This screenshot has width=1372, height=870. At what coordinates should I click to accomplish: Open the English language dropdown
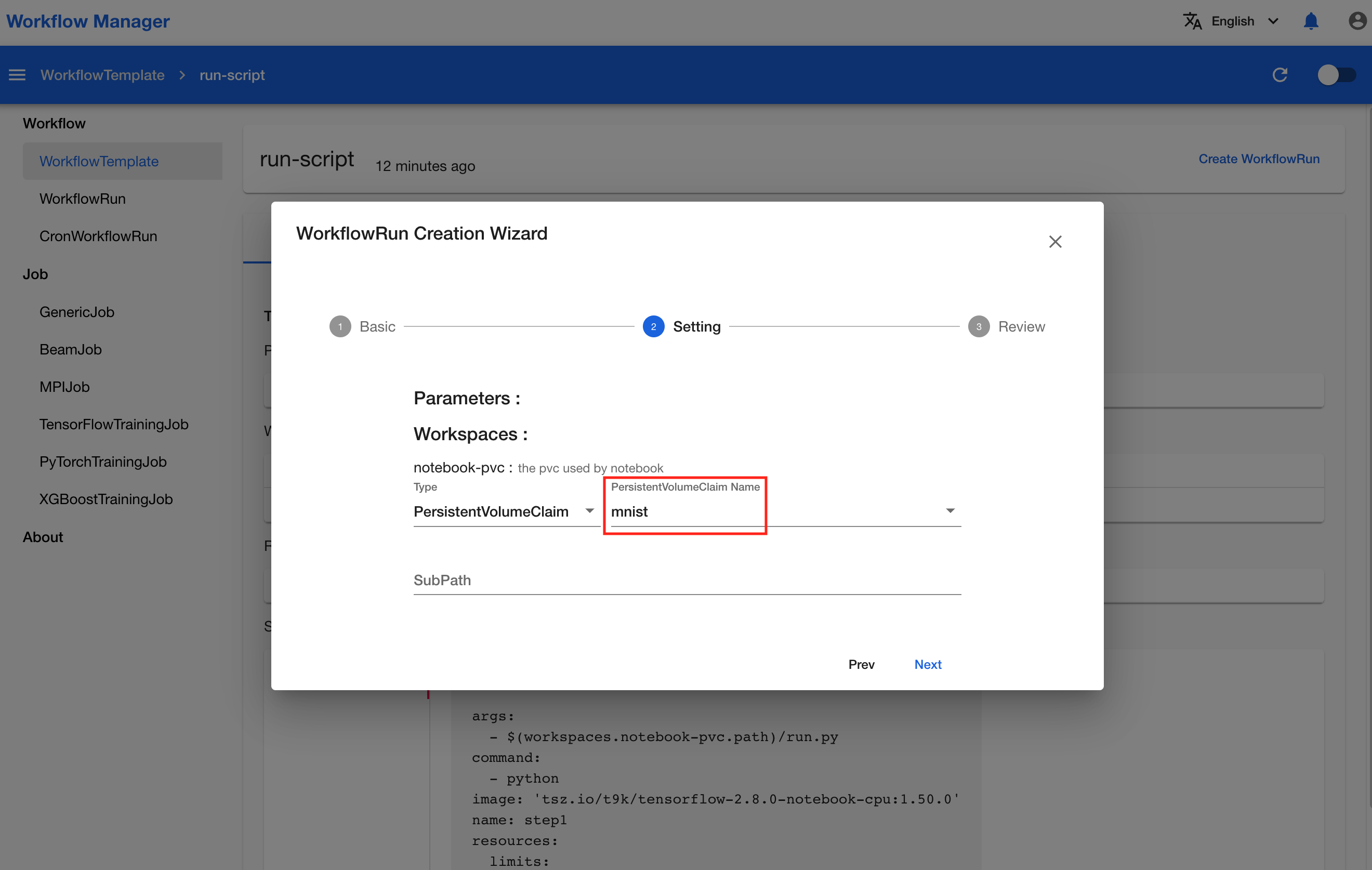tap(1244, 21)
